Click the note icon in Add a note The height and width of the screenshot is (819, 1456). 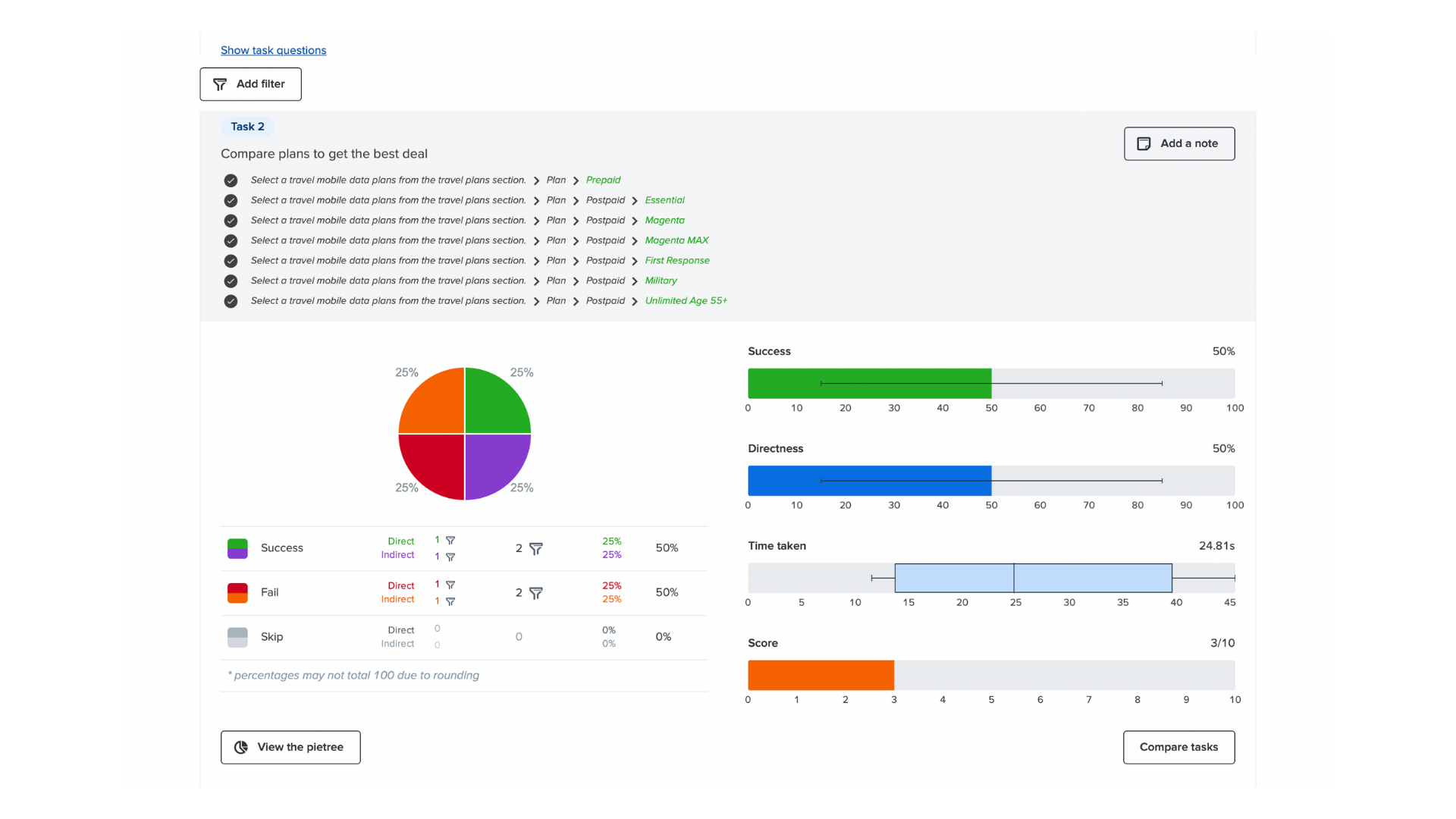pyautogui.click(x=1144, y=144)
